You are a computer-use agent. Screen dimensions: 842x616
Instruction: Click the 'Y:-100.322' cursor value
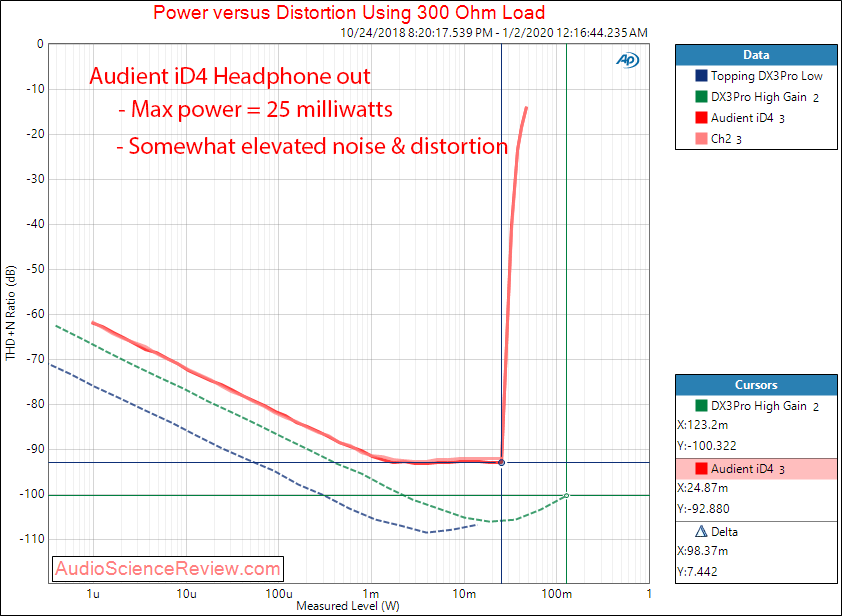pyautogui.click(x=707, y=446)
